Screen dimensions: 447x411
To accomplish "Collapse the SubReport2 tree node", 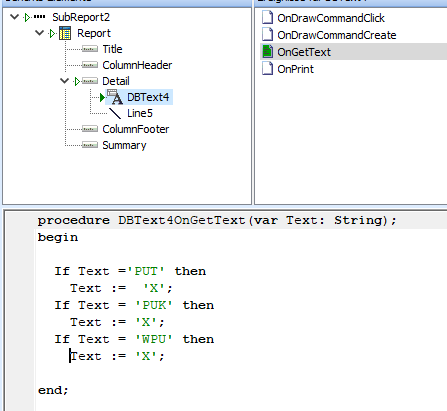I will point(14,17).
